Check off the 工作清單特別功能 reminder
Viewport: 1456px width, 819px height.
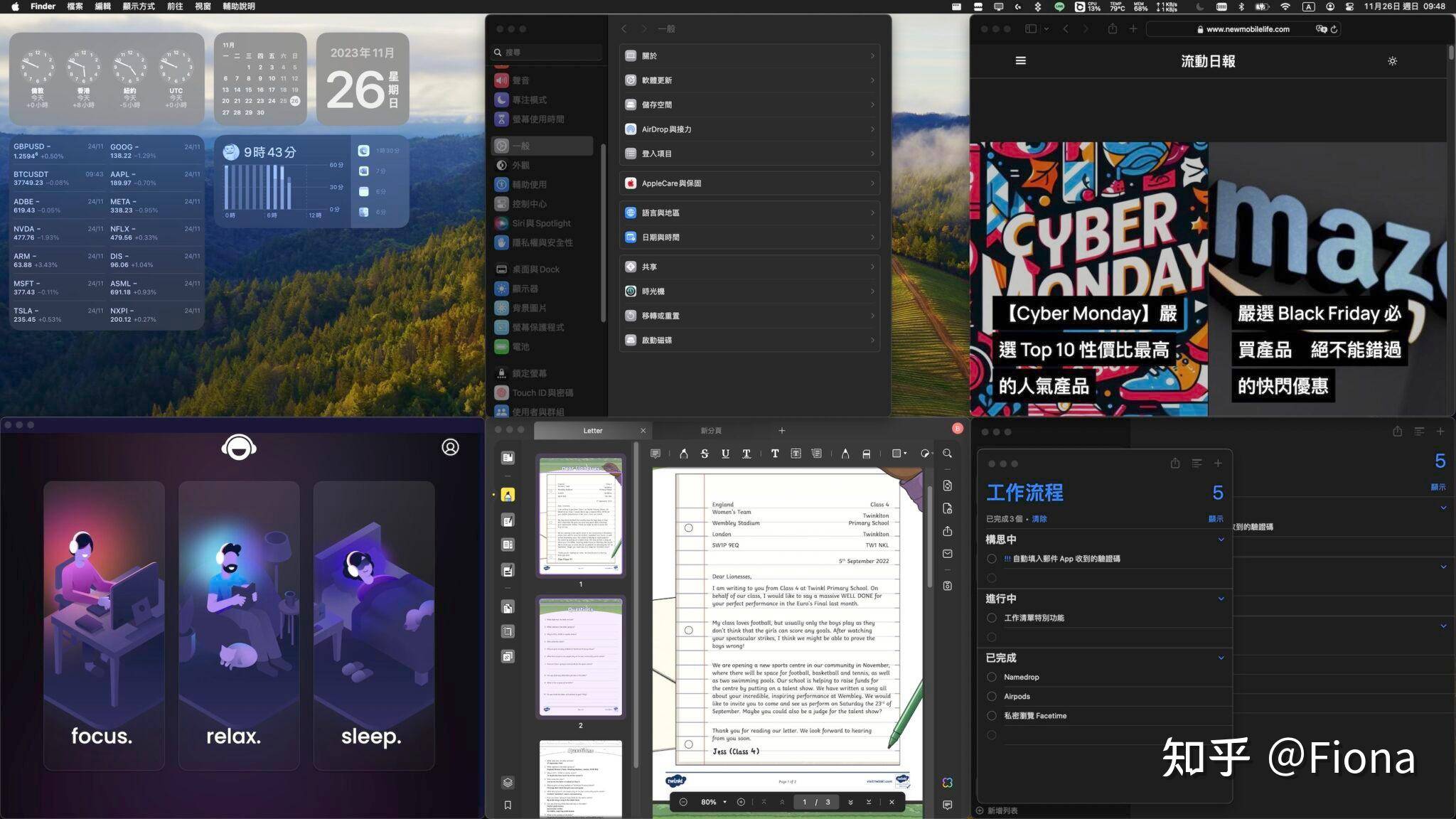pos(991,618)
